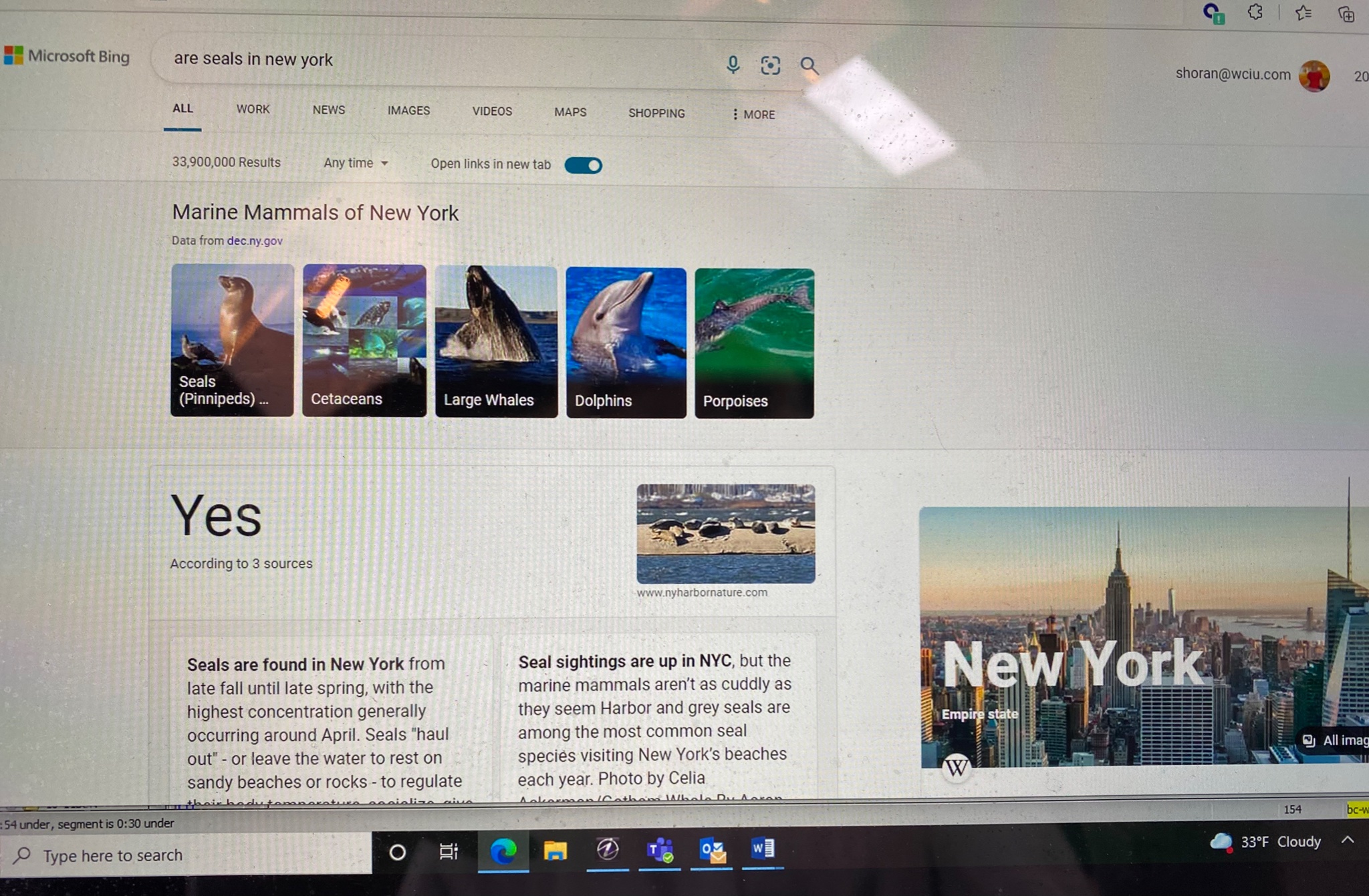Viewport: 1369px width, 896px height.
Task: Switch to the Maps tab
Action: coord(570,112)
